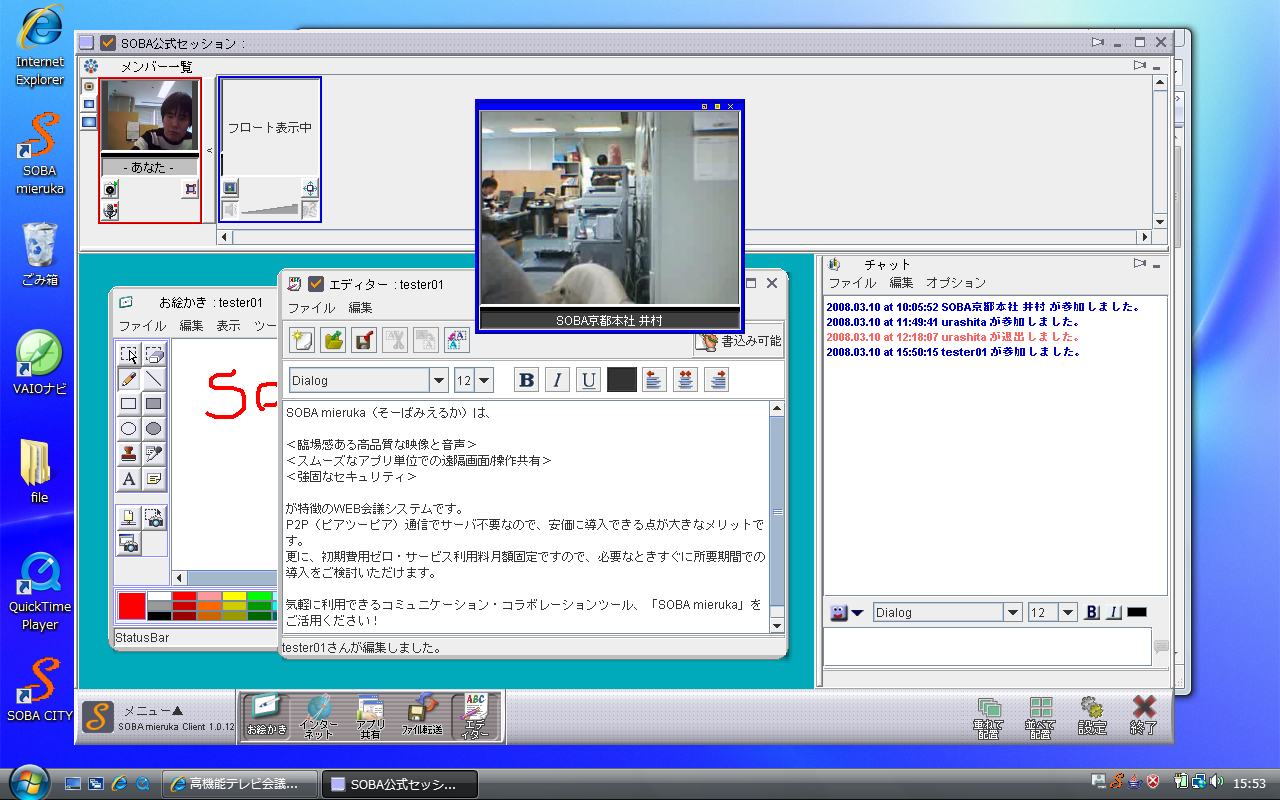Launch インターネット from bottom toolbar
This screenshot has width=1280, height=800.
(319, 716)
